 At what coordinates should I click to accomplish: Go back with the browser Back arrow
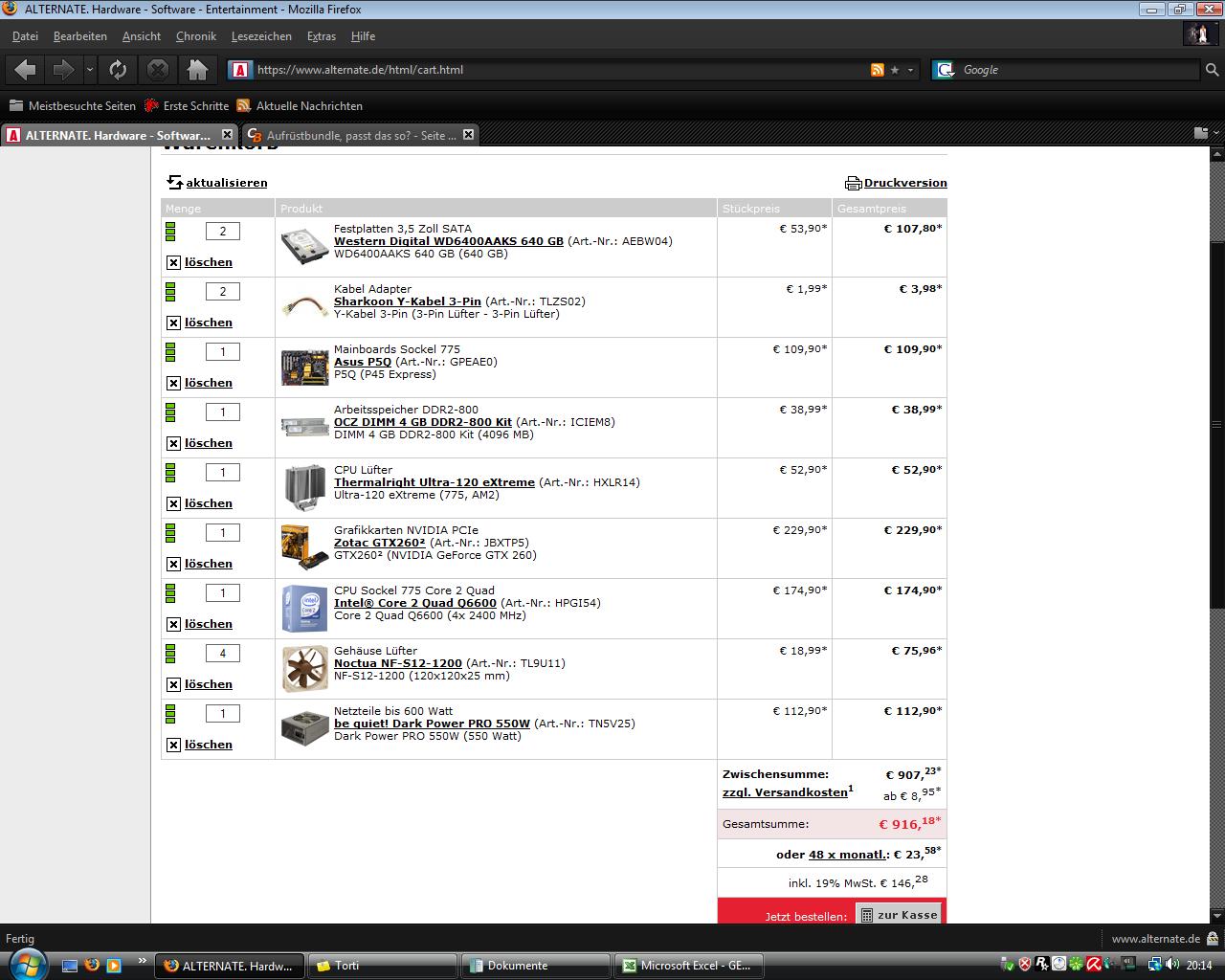point(26,69)
